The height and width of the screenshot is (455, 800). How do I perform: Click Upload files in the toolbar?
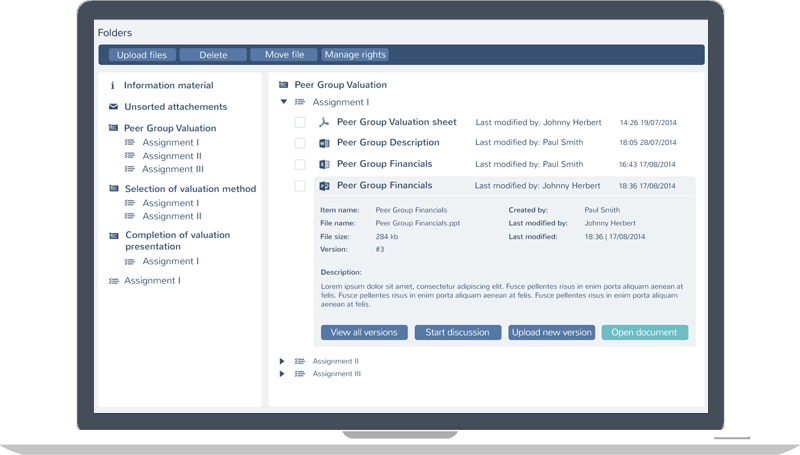[142, 55]
